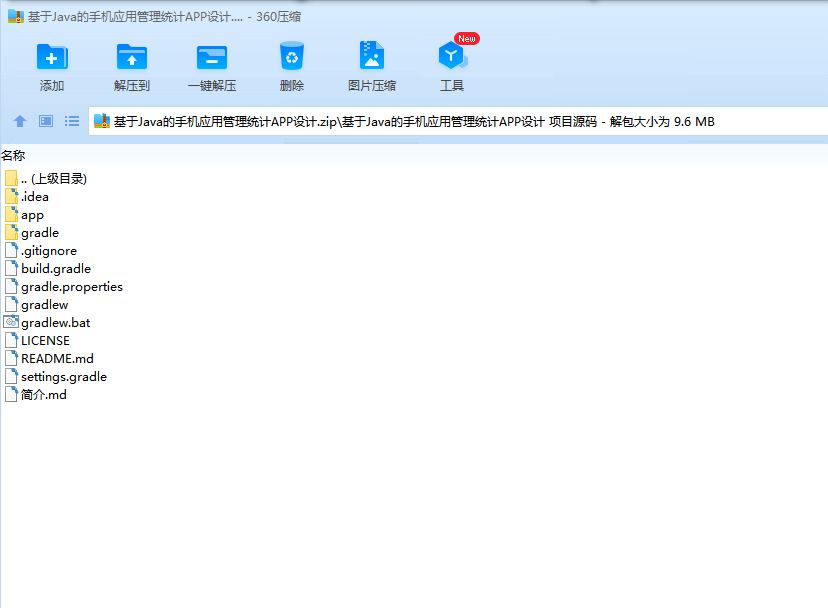Click the folder icon beside gradle
Viewport: 828px width, 608px height.
coord(12,232)
